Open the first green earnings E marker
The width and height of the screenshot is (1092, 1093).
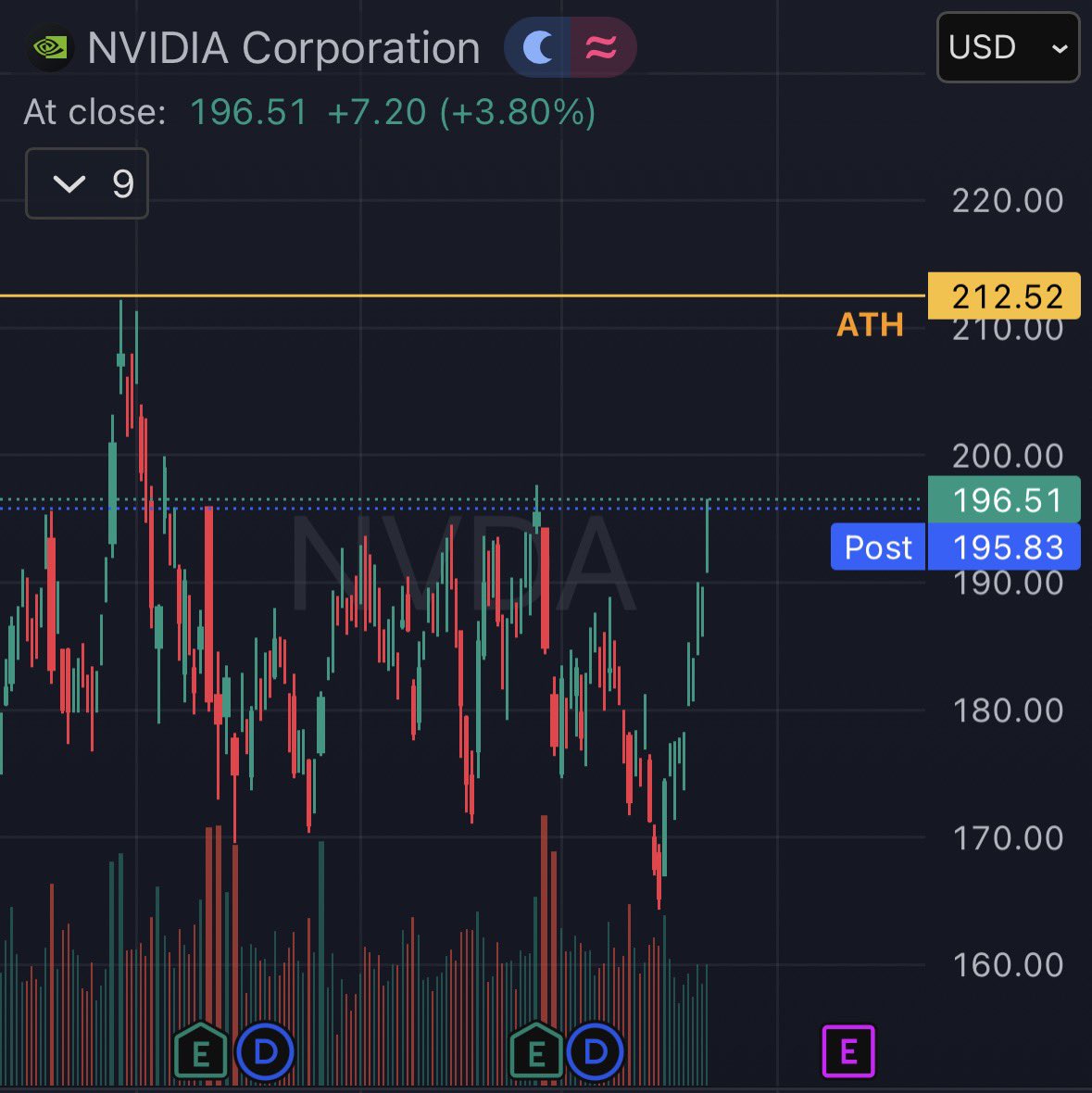pyautogui.click(x=201, y=1051)
